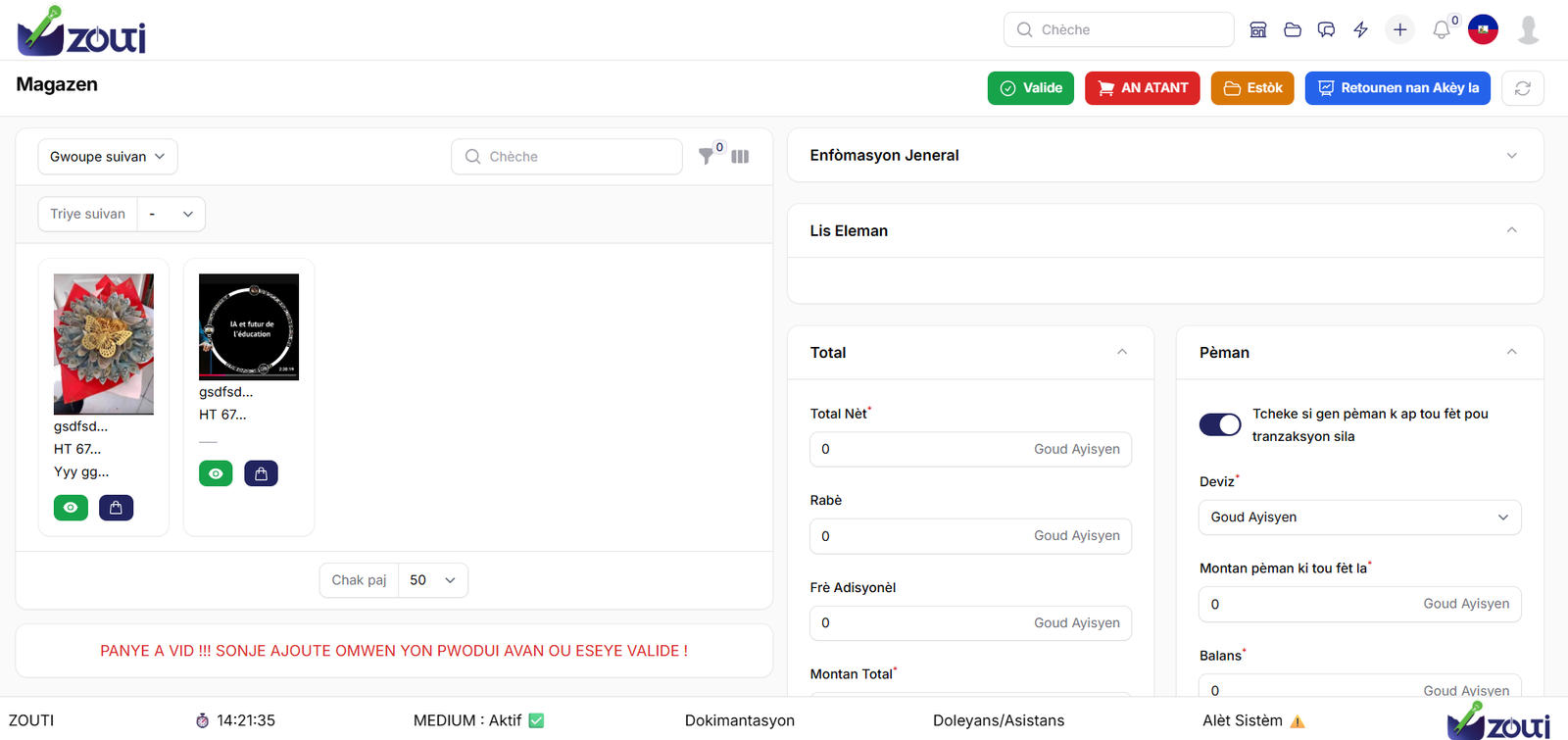Toggle the full payment switch in Pèman
Viewport: 1568px width, 740px height.
1220,424
